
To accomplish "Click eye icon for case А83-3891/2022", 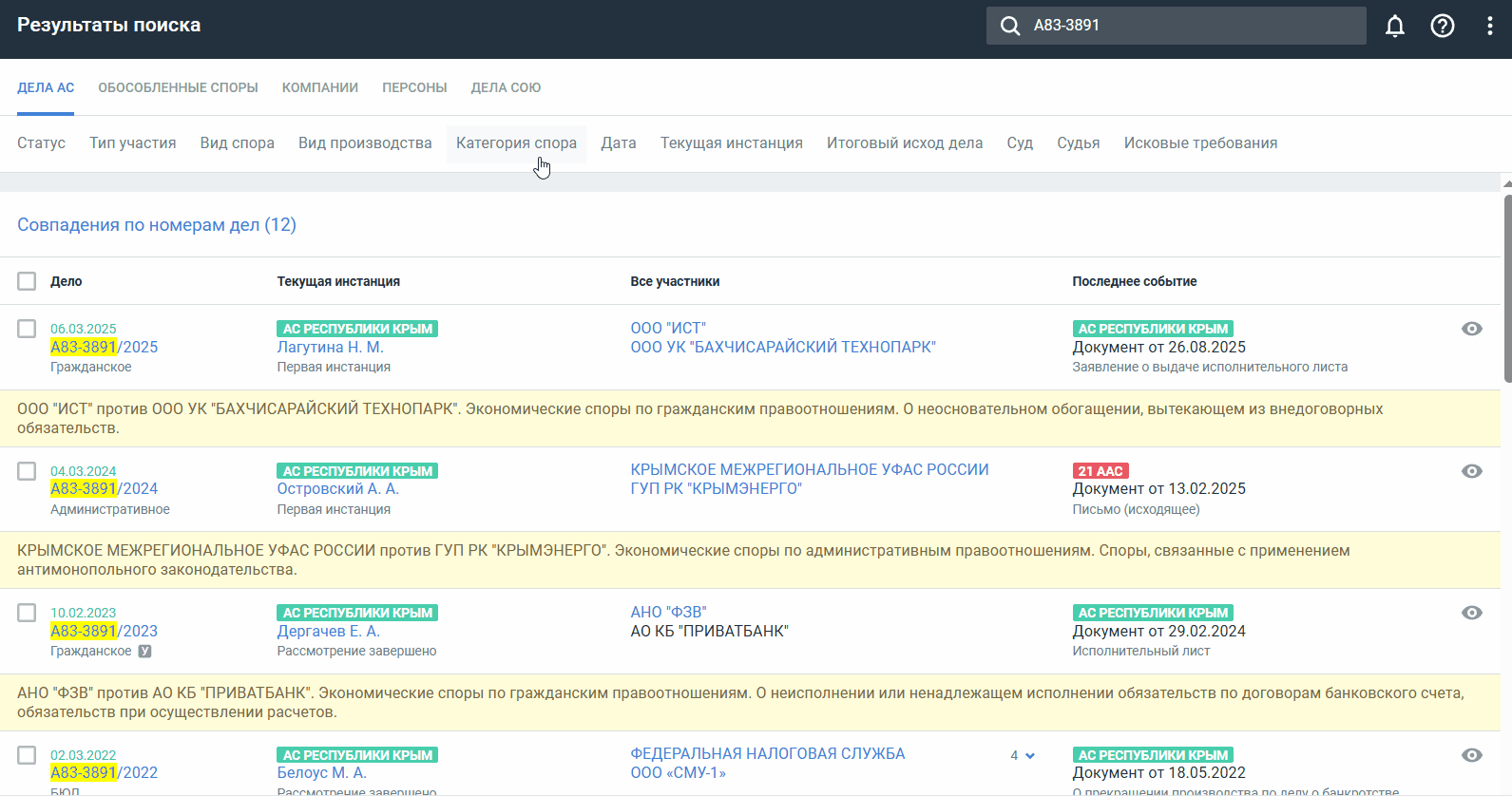I will tap(1471, 755).
